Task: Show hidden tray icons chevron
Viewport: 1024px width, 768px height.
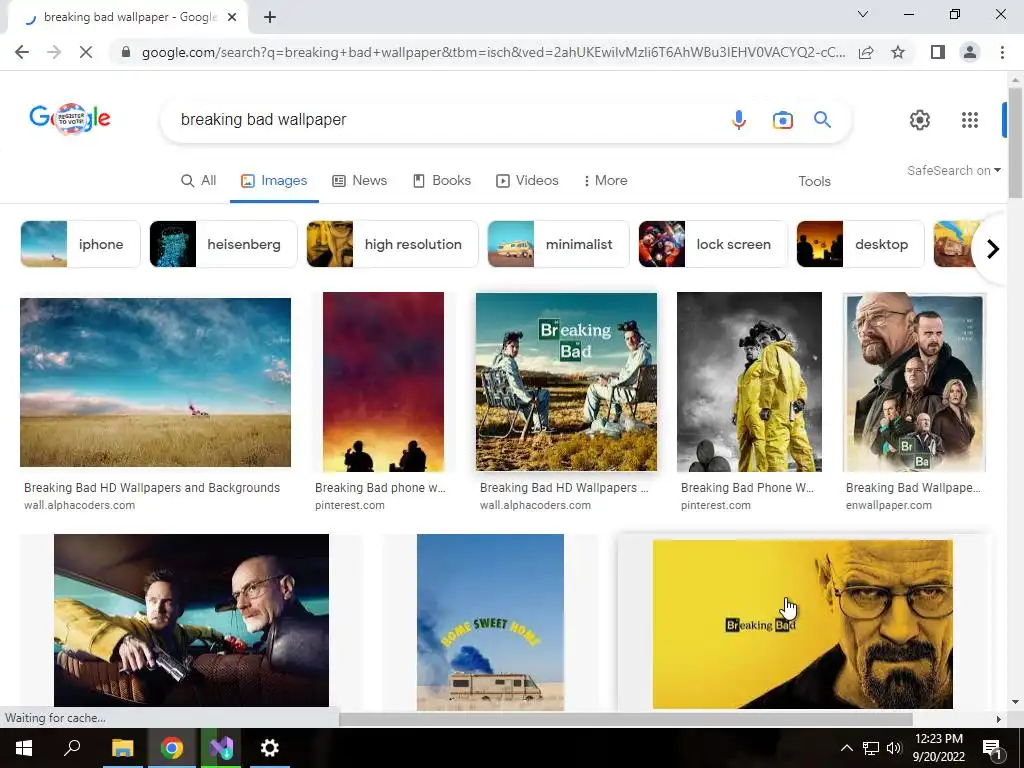Action: [846, 748]
